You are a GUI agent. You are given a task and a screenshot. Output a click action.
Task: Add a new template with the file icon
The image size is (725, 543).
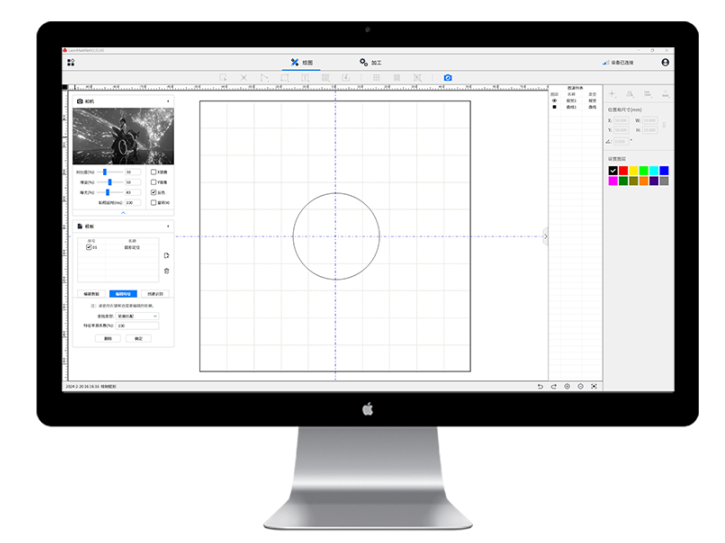166,255
